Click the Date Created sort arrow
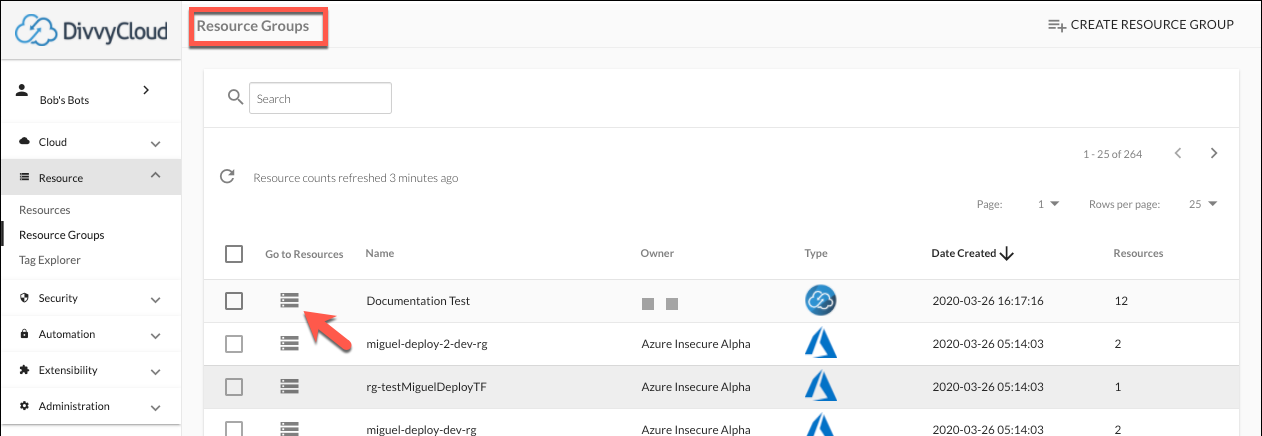 tap(1007, 254)
